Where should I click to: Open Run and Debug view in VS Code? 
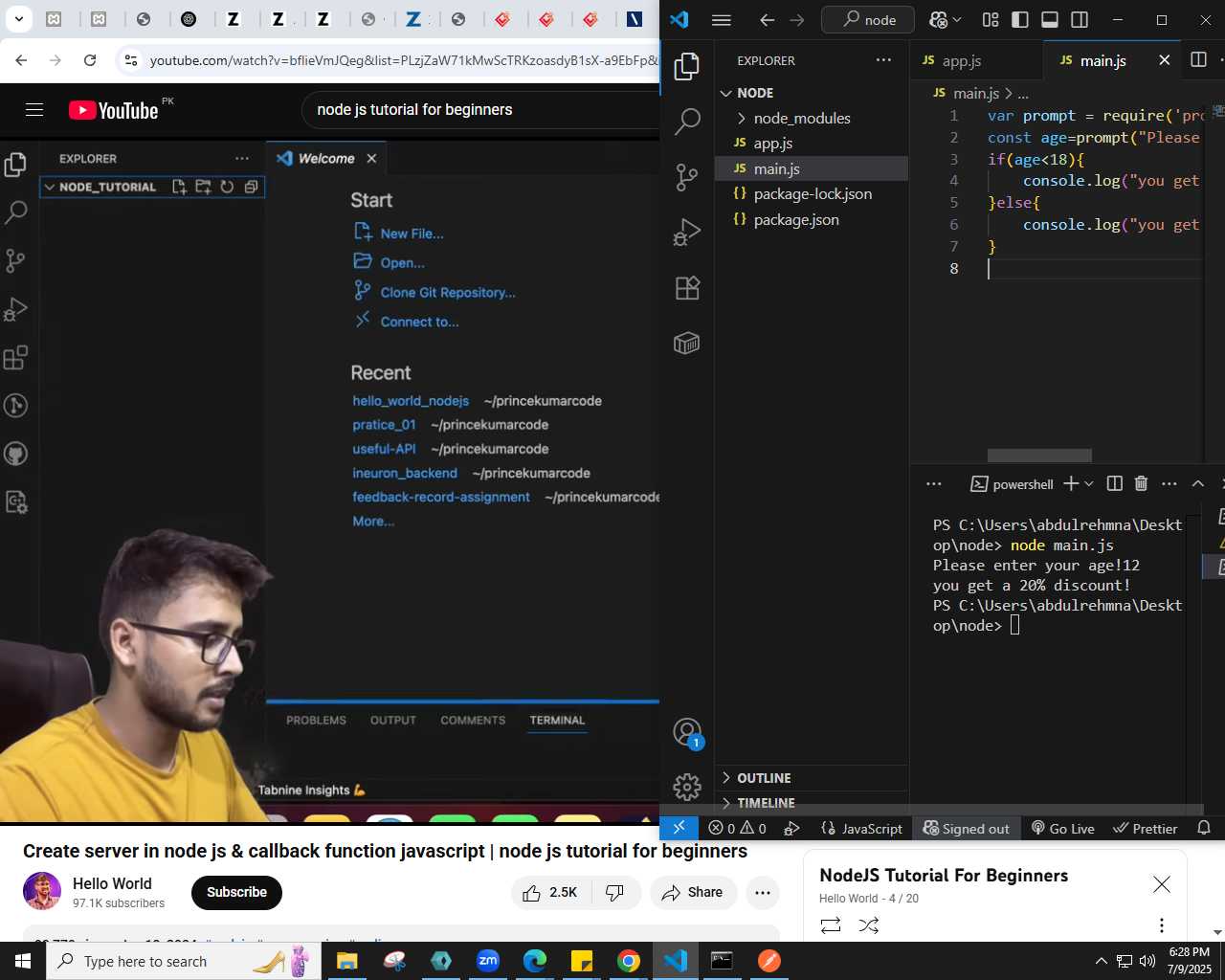[686, 233]
